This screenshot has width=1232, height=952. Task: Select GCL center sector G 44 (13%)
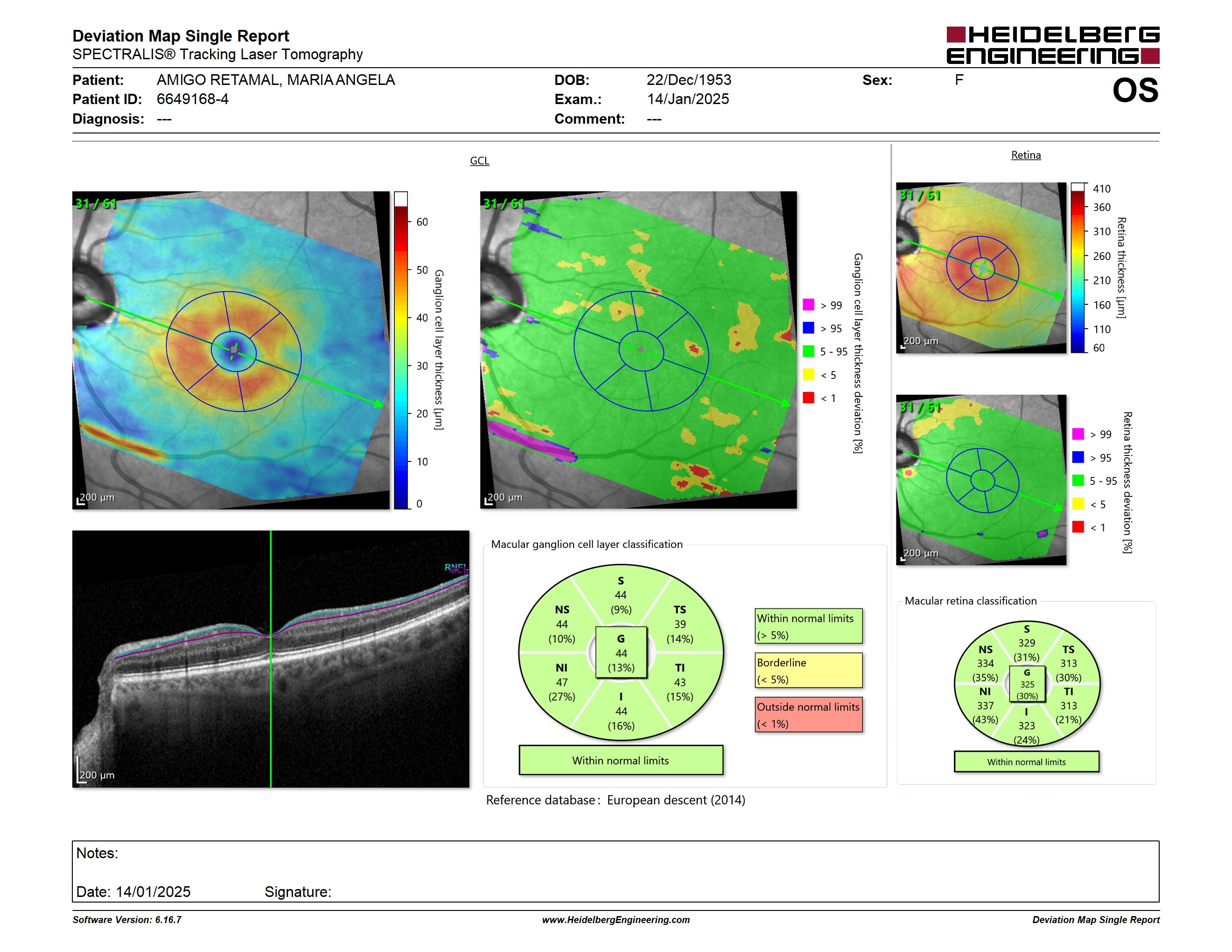[x=621, y=653]
